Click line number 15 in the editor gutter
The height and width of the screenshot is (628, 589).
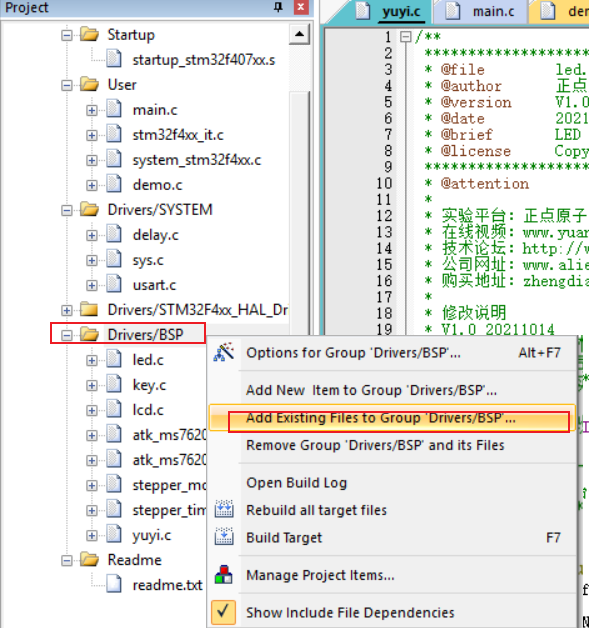[384, 265]
